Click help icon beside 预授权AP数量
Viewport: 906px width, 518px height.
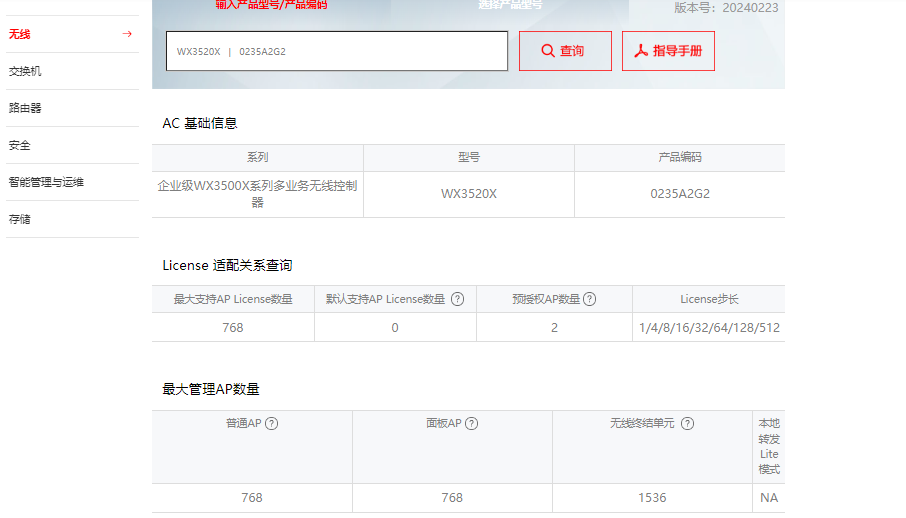pos(589,299)
